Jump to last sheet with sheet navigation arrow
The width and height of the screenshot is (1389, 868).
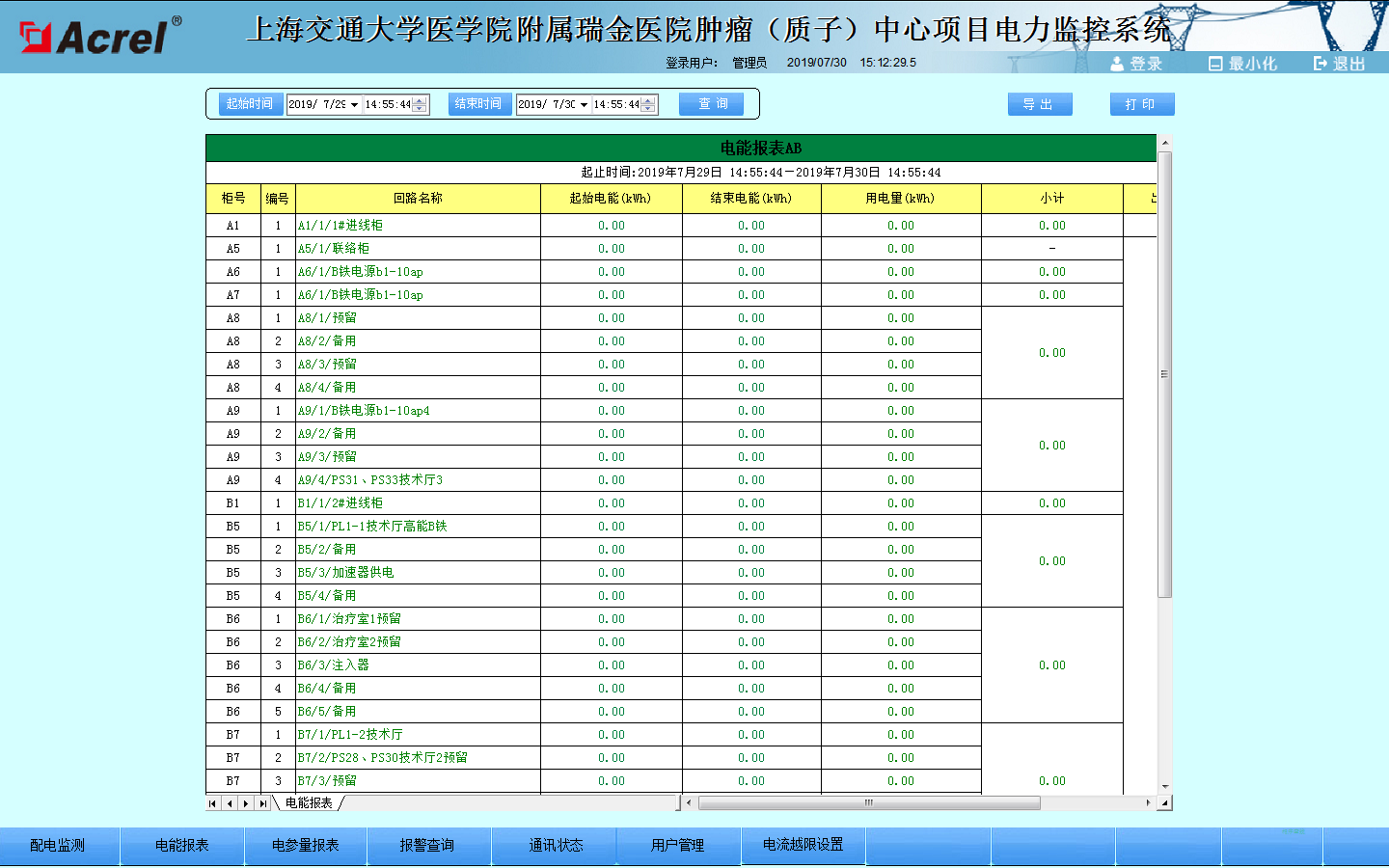[x=262, y=803]
